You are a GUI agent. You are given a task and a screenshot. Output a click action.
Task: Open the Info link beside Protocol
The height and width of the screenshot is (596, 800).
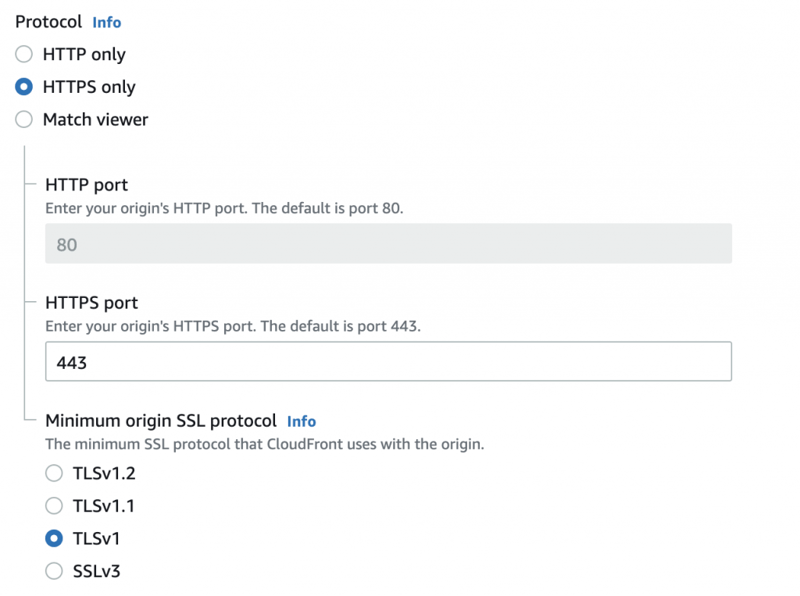point(107,22)
